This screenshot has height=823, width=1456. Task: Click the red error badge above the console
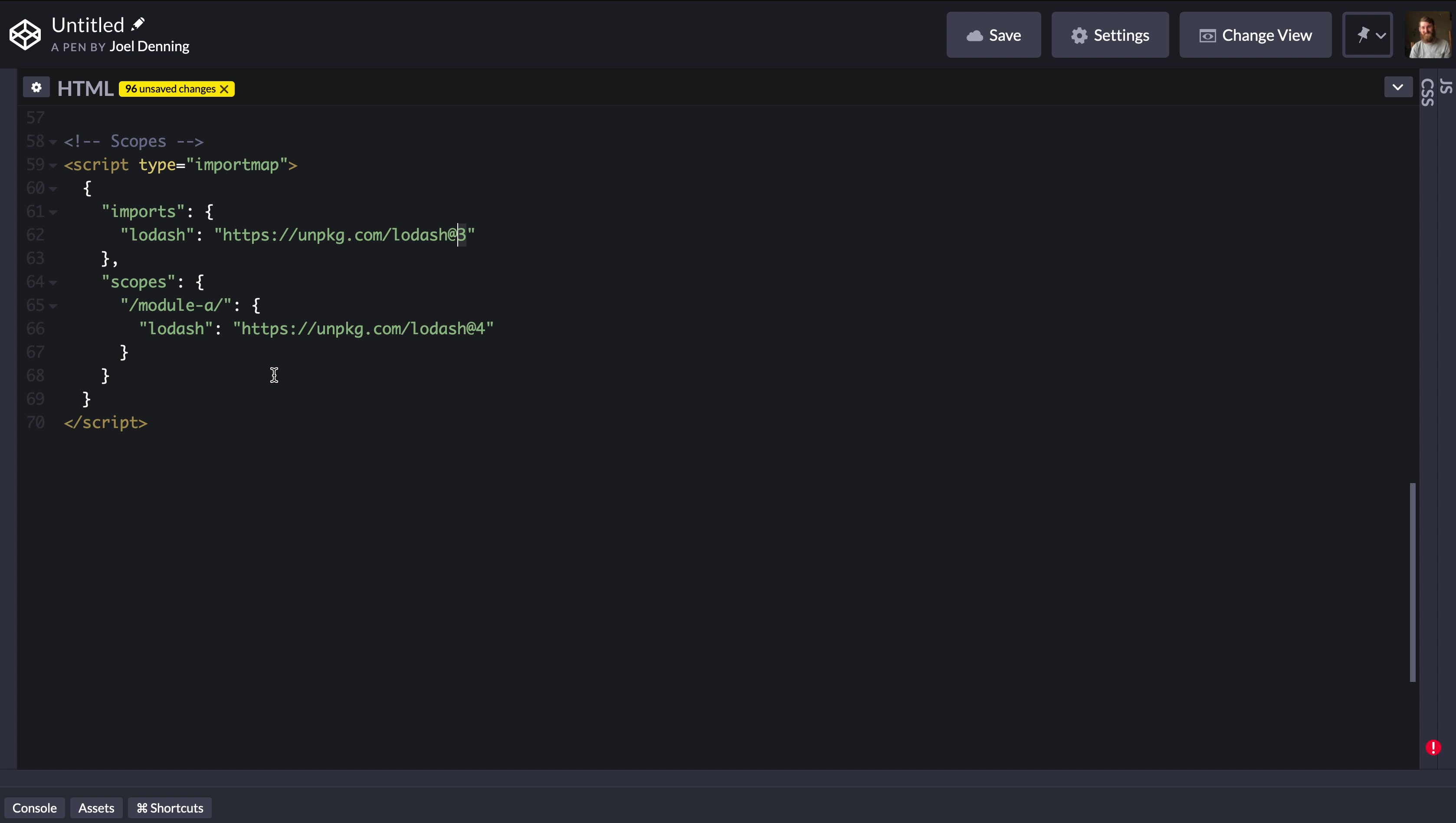(1433, 747)
